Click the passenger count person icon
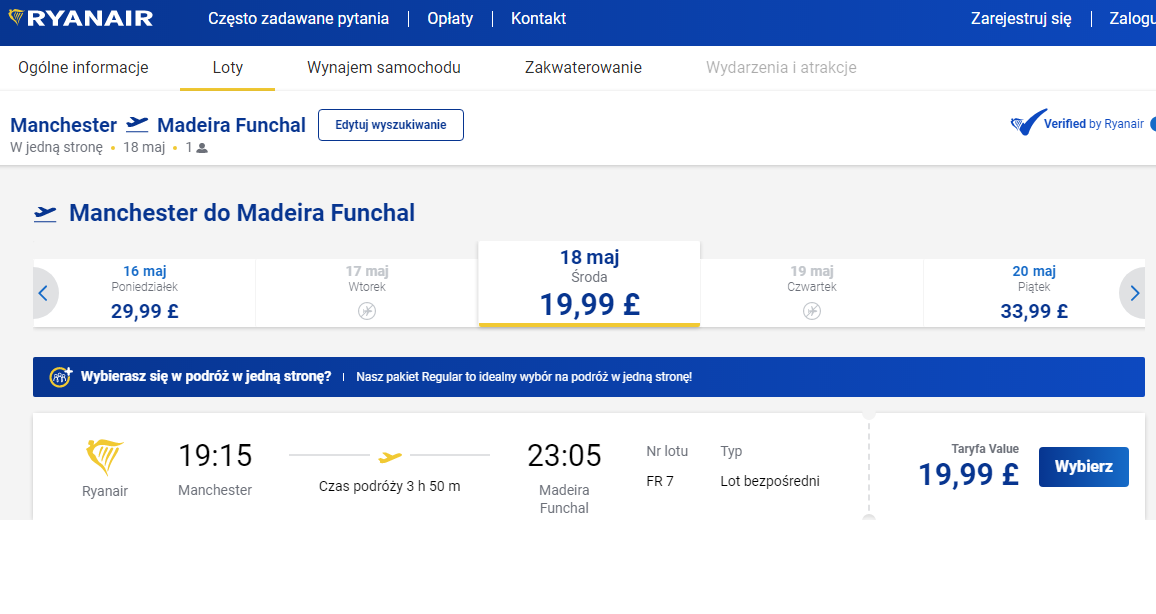 coord(202,148)
